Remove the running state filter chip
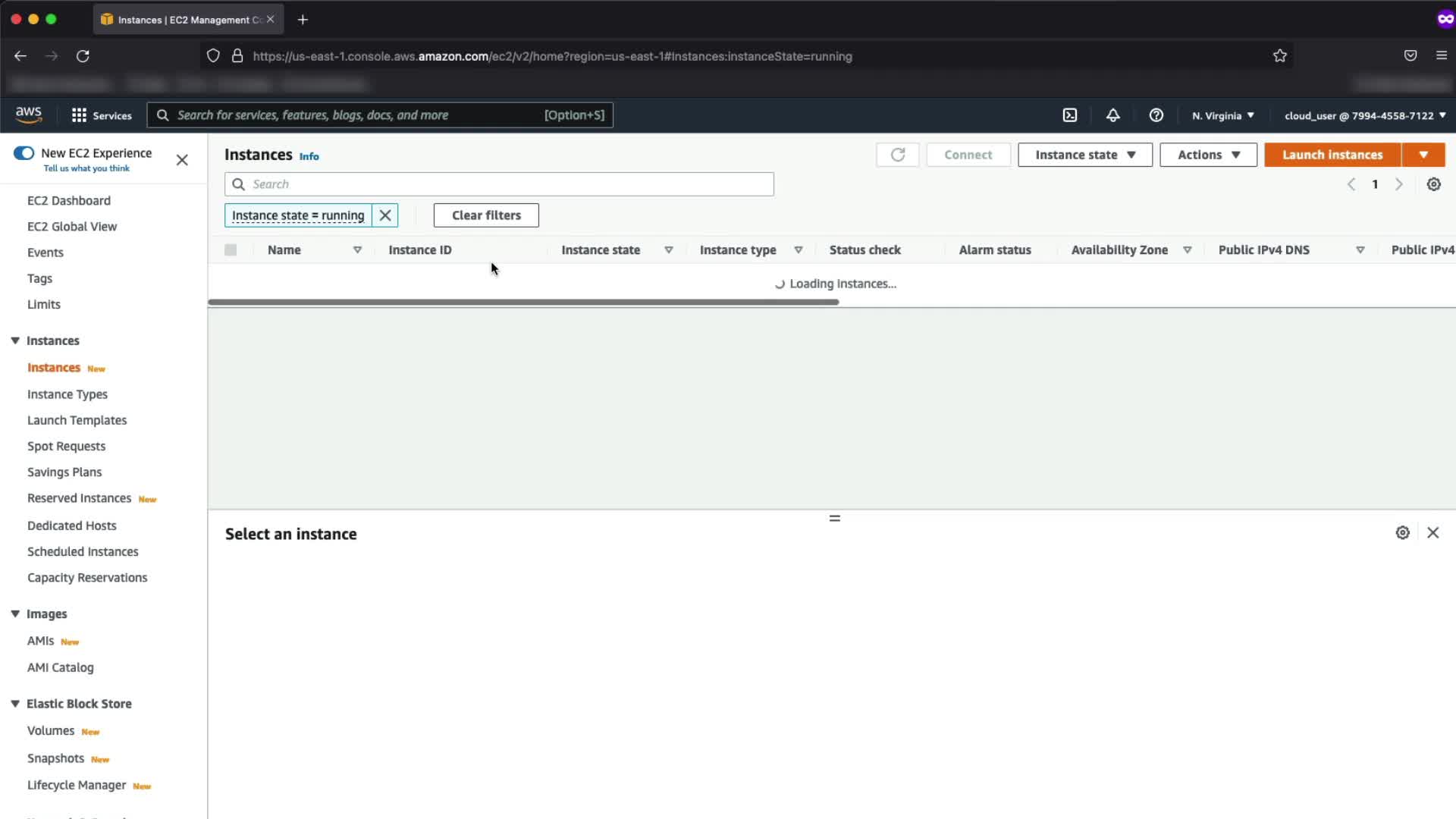The height and width of the screenshot is (819, 1456). 385,215
